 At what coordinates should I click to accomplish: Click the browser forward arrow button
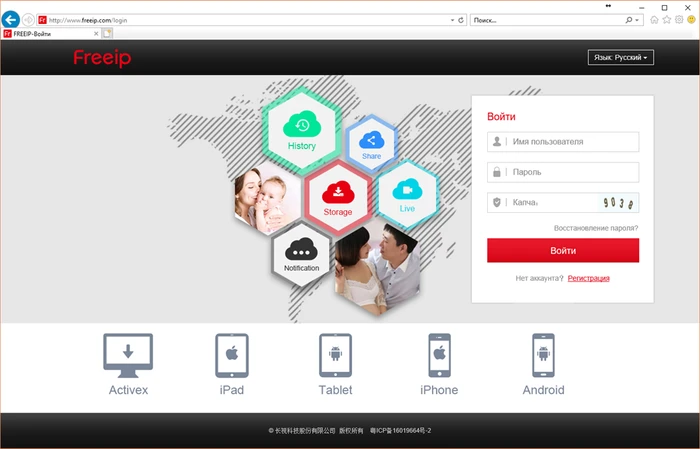(x=28, y=20)
